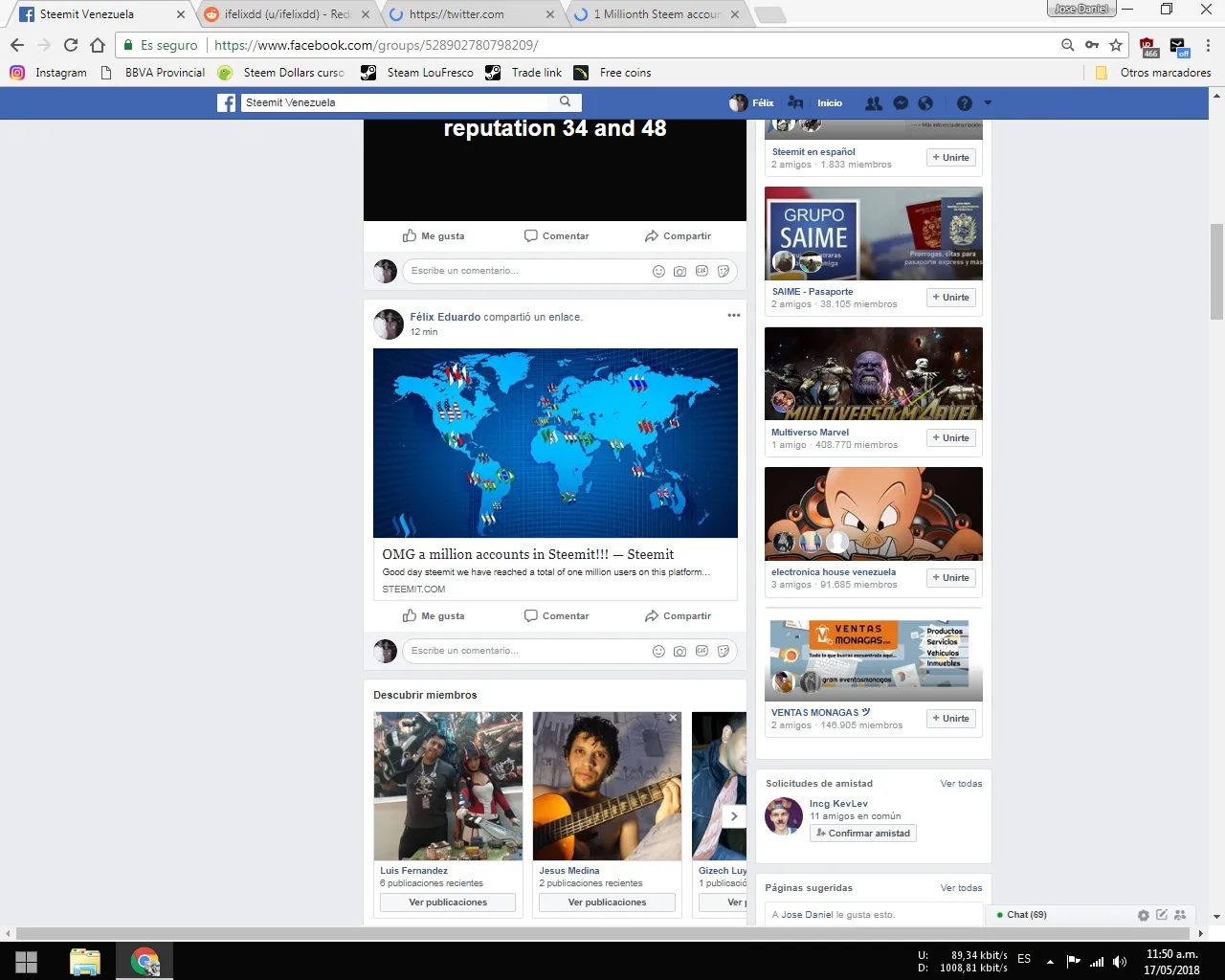This screenshot has width=1225, height=980.
Task: Show hidden system tray icons arrow
Action: coord(1050,961)
